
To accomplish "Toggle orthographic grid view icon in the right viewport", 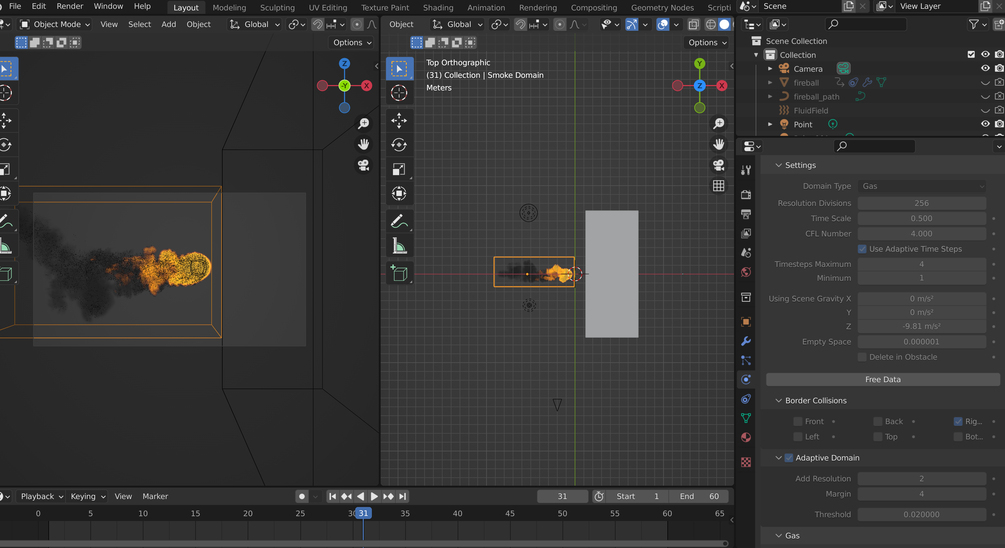I will (x=718, y=186).
